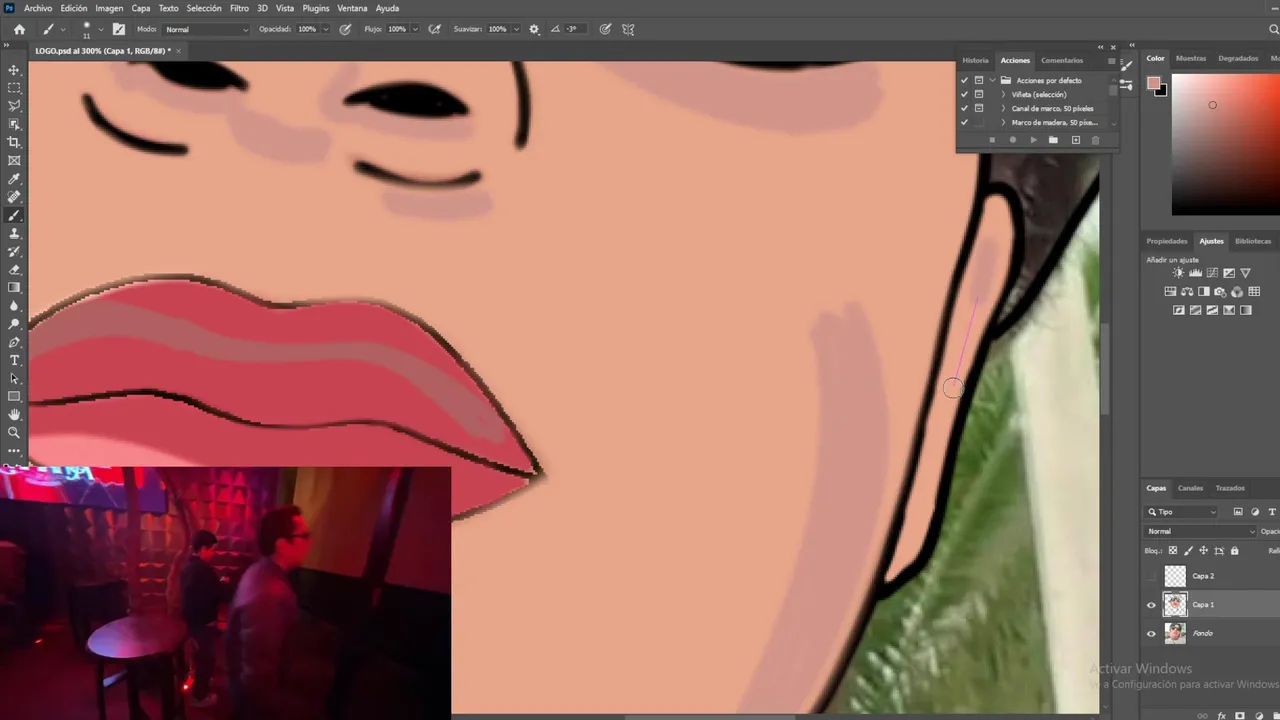The width and height of the screenshot is (1280, 720).
Task: Add a Brightness/Contrast adjustment
Action: tap(1178, 273)
